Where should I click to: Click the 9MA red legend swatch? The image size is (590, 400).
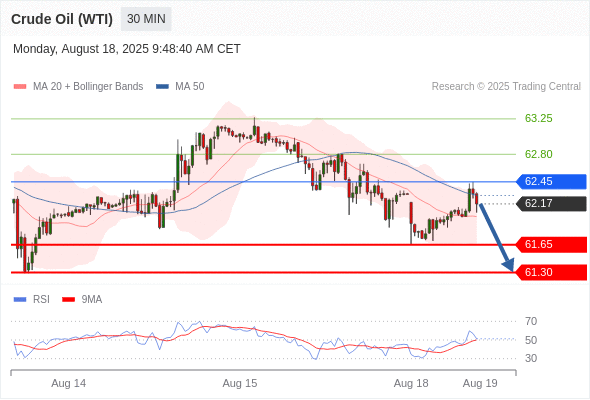click(68, 300)
